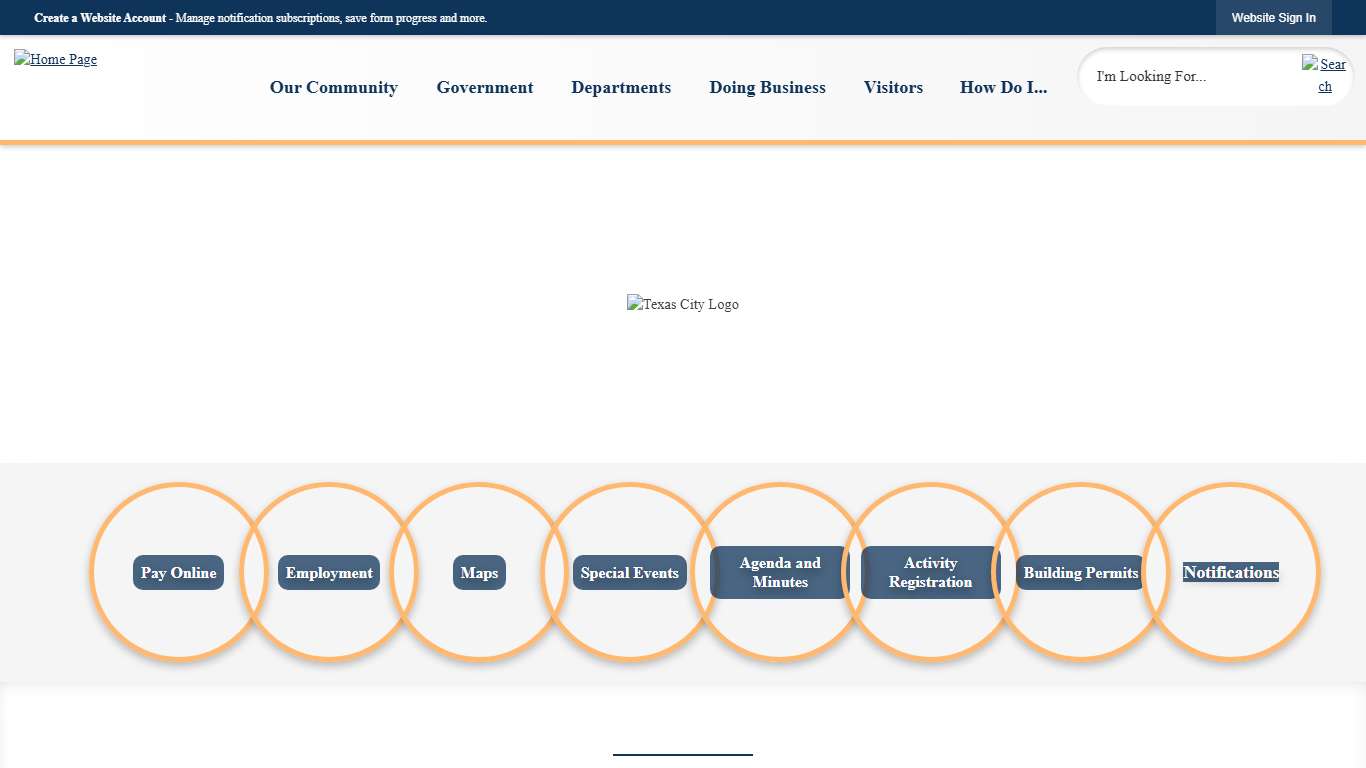Viewport: 1366px width, 768px height.
Task: Select the Maps circle icon
Action: tap(479, 573)
